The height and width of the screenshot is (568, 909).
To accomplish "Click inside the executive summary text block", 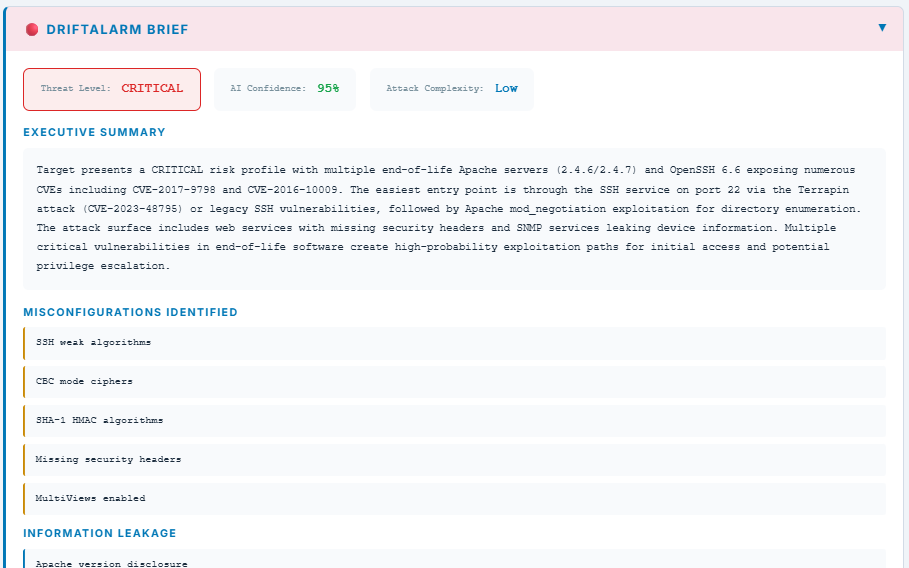I will pyautogui.click(x=454, y=218).
